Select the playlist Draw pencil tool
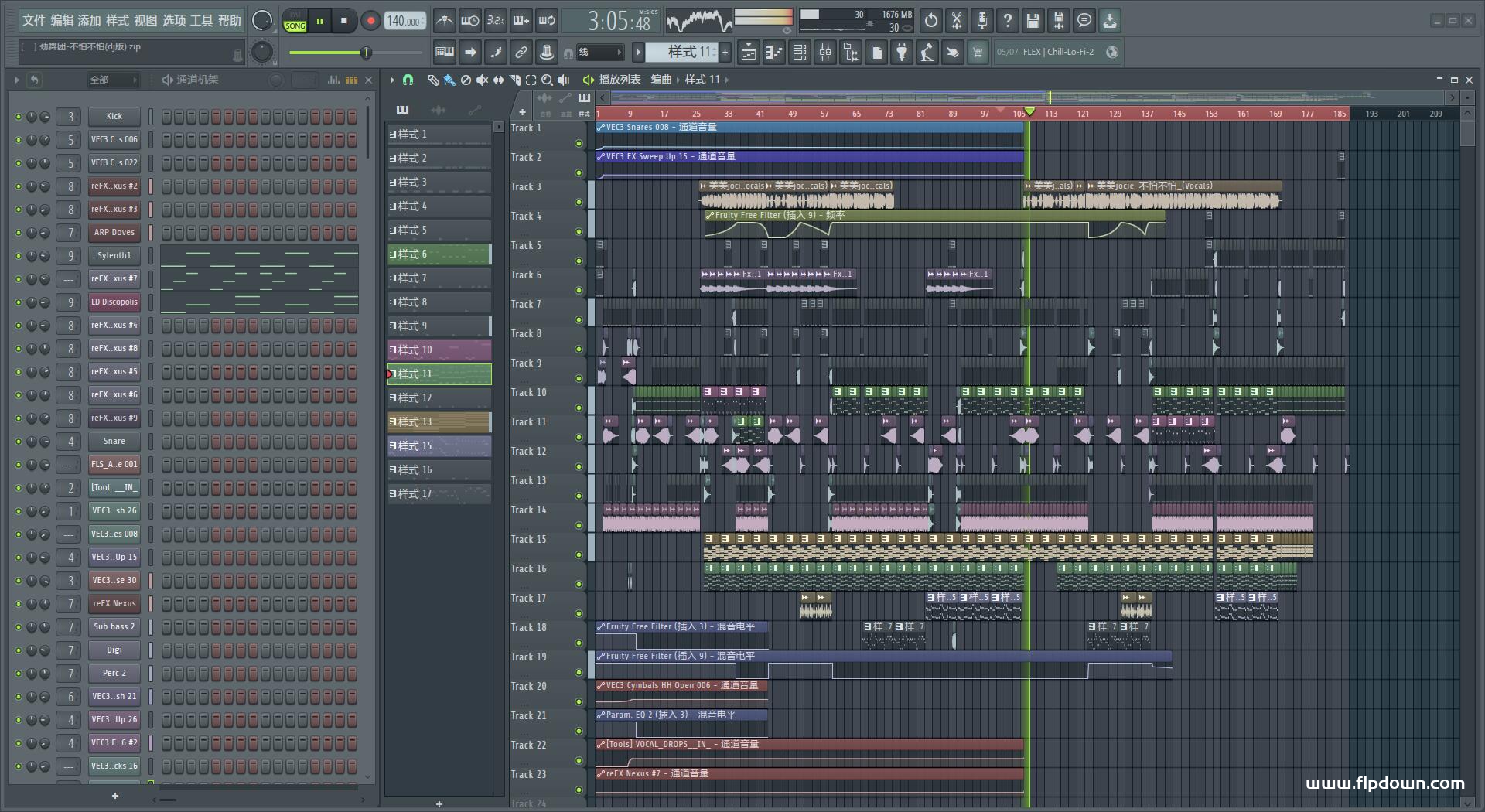The height and width of the screenshot is (812, 1485). 433,80
